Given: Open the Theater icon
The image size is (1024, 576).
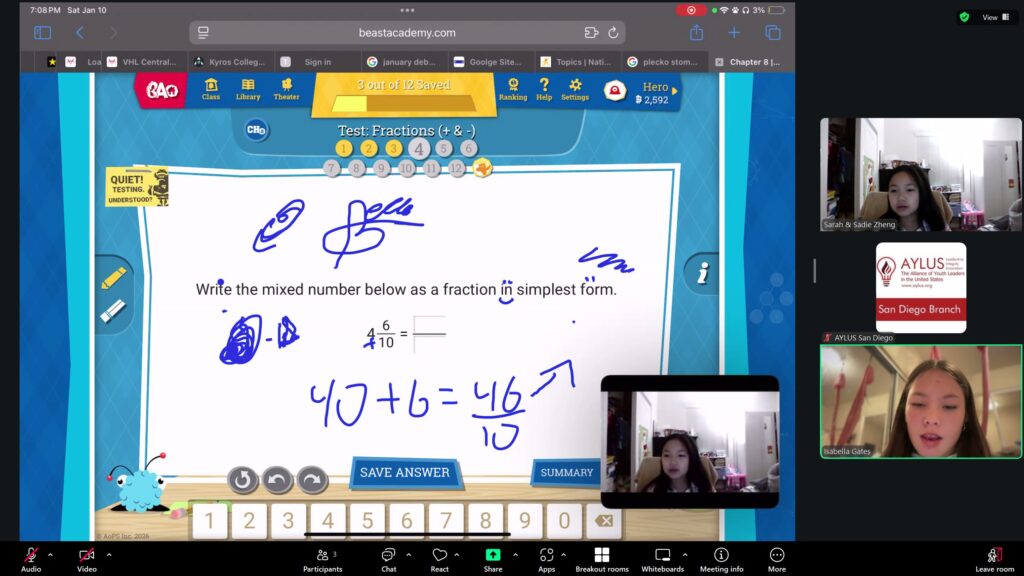Looking at the screenshot, I should [286, 89].
